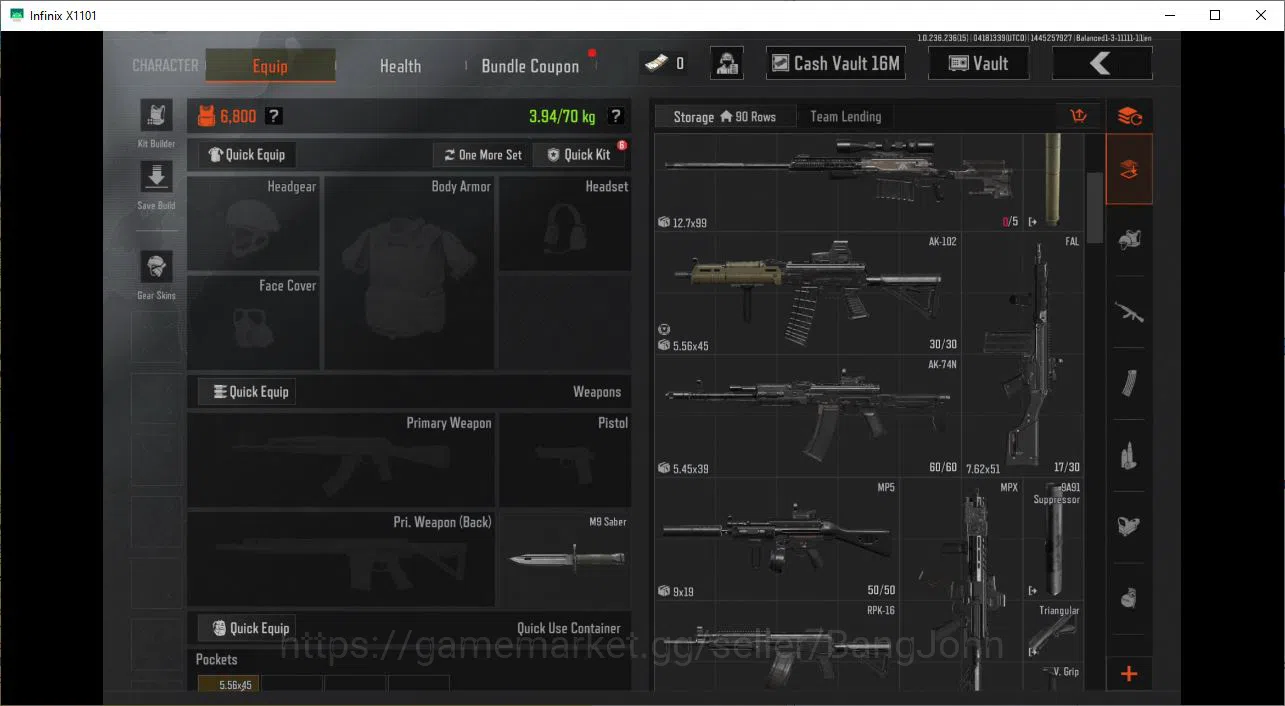Viewport: 1285px width, 706px height.
Task: Click Quick Equip for Quick Use Container
Action: click(247, 628)
